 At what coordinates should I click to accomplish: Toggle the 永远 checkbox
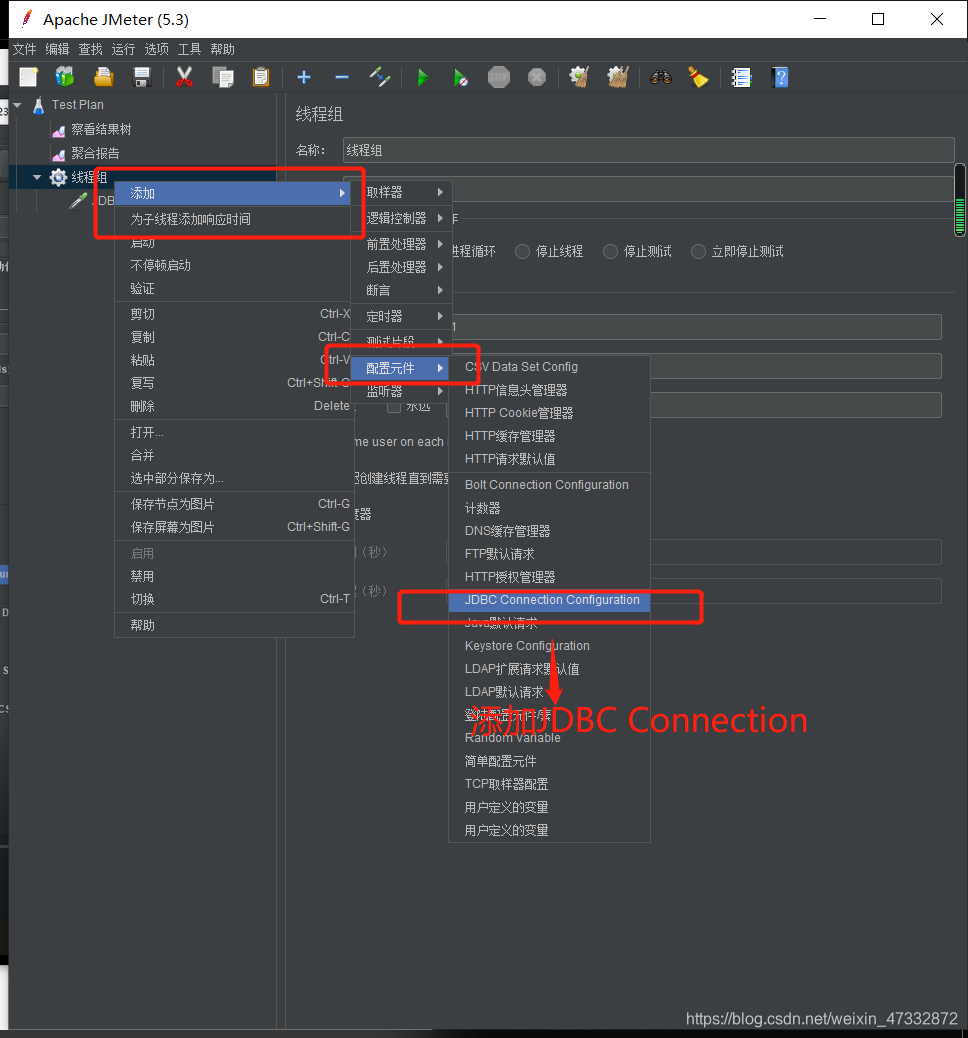click(394, 406)
